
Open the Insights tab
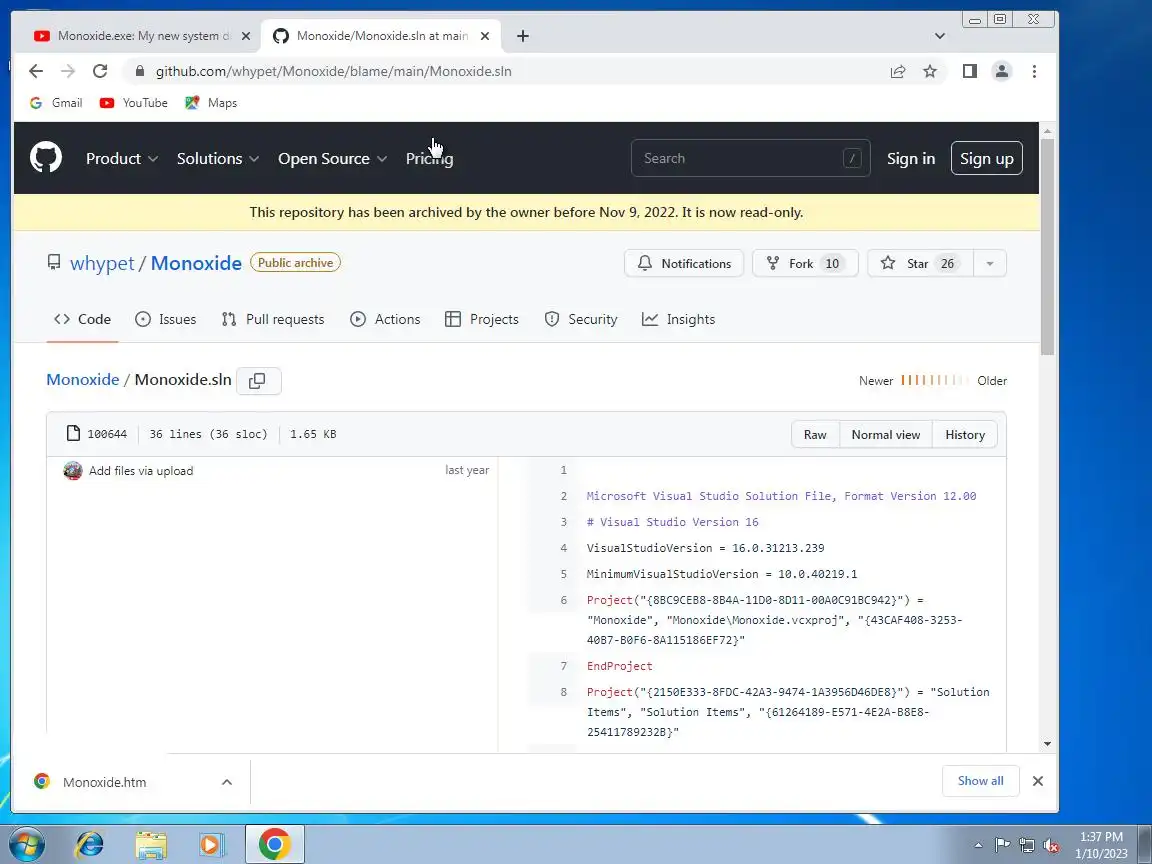(678, 320)
